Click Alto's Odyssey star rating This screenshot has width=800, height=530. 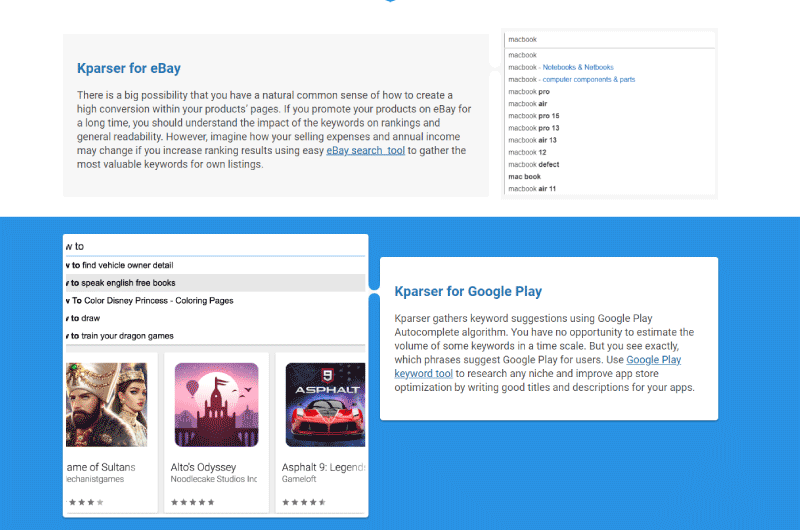point(192,502)
